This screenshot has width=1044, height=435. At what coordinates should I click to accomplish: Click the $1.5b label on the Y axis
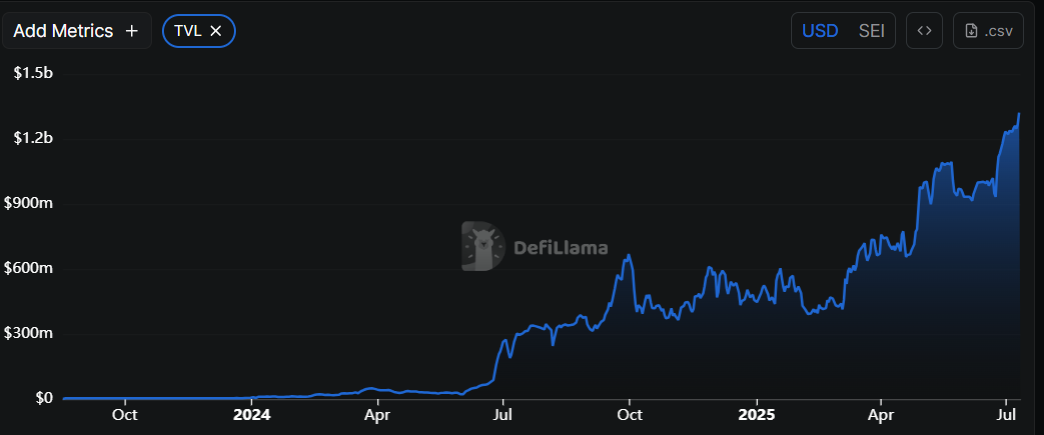click(x=32, y=73)
